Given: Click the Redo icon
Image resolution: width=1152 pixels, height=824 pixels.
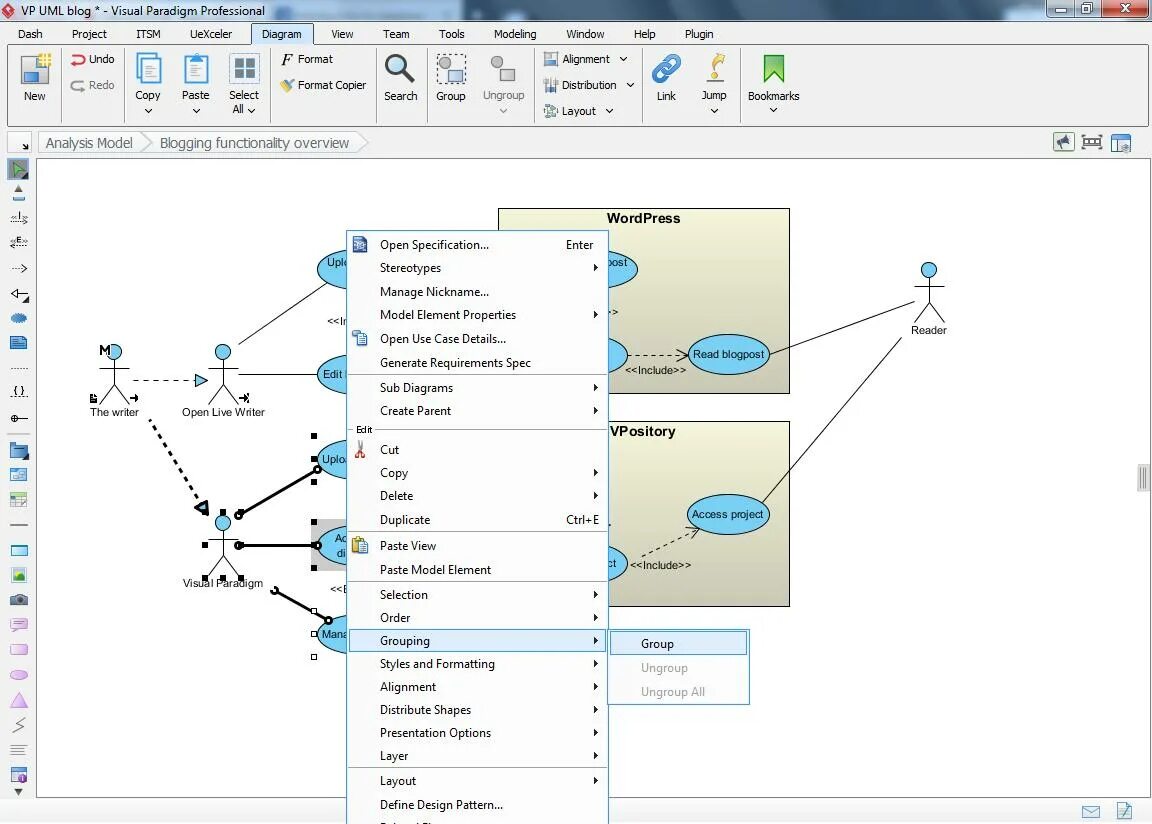Looking at the screenshot, I should tap(78, 85).
